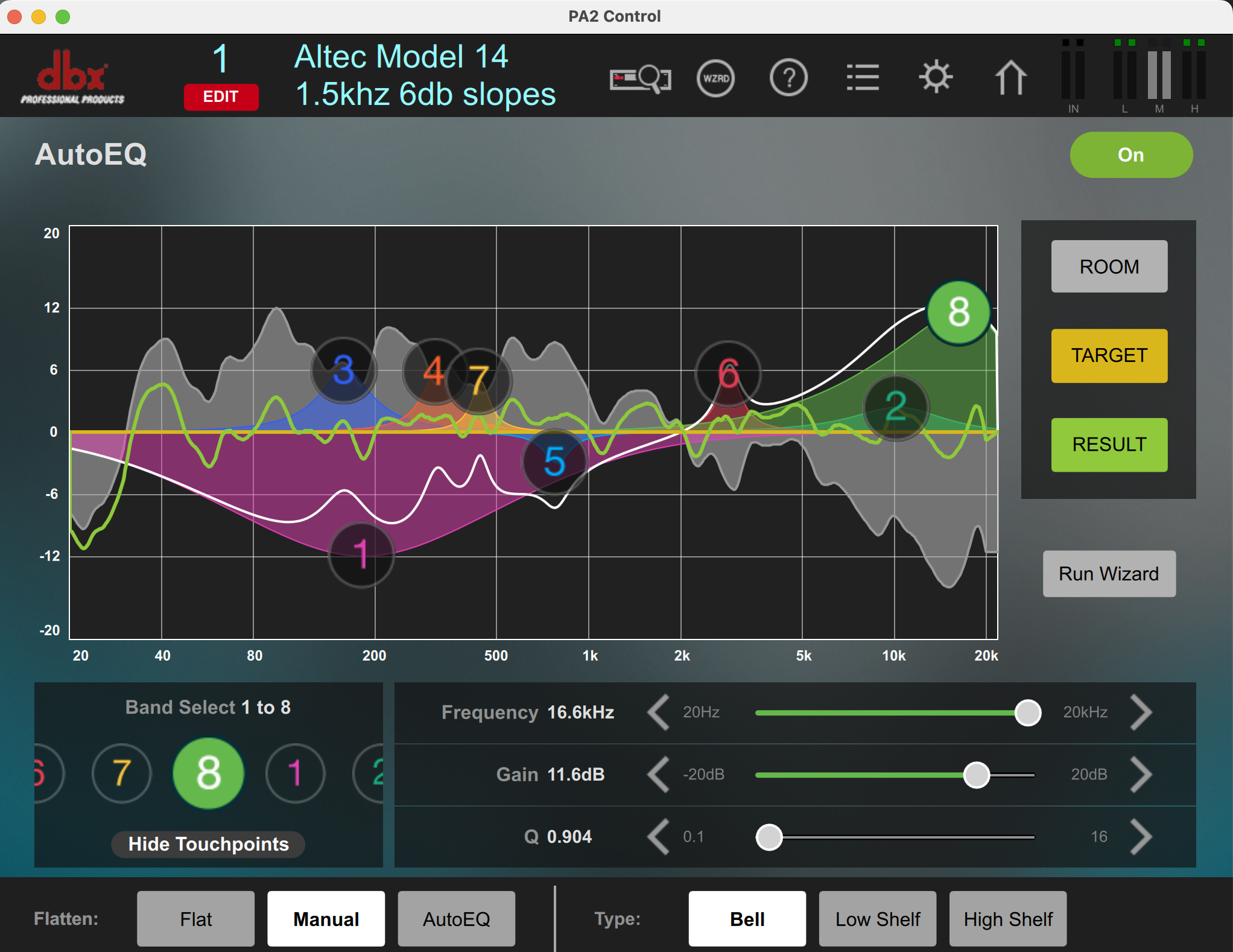Decrease Gain with left chevron
This screenshot has width=1233, height=952.
[x=659, y=775]
